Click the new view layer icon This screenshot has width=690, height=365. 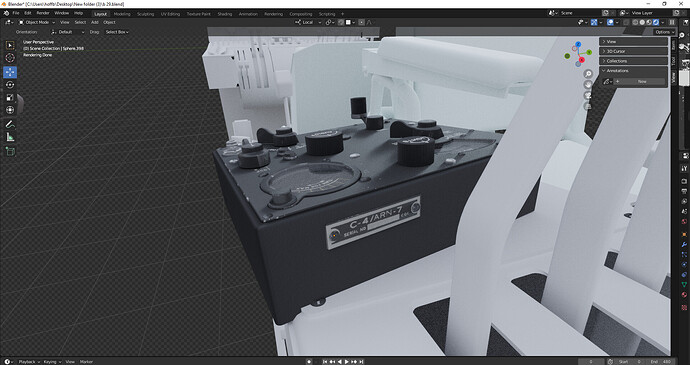pos(675,13)
